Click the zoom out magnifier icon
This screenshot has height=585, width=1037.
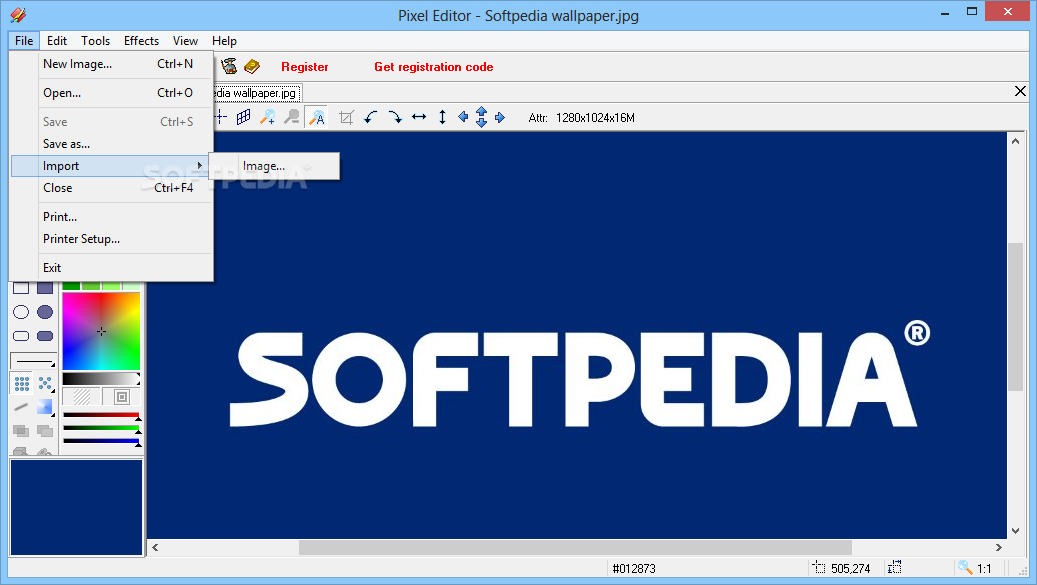(x=292, y=118)
